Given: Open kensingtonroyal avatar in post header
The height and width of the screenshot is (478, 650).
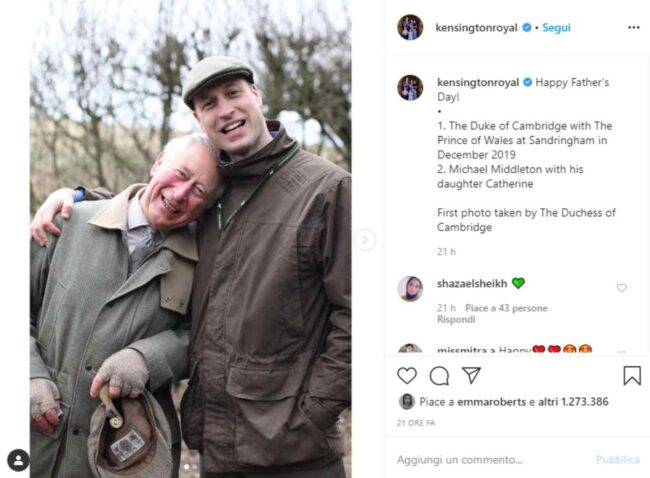Looking at the screenshot, I should point(410,28).
